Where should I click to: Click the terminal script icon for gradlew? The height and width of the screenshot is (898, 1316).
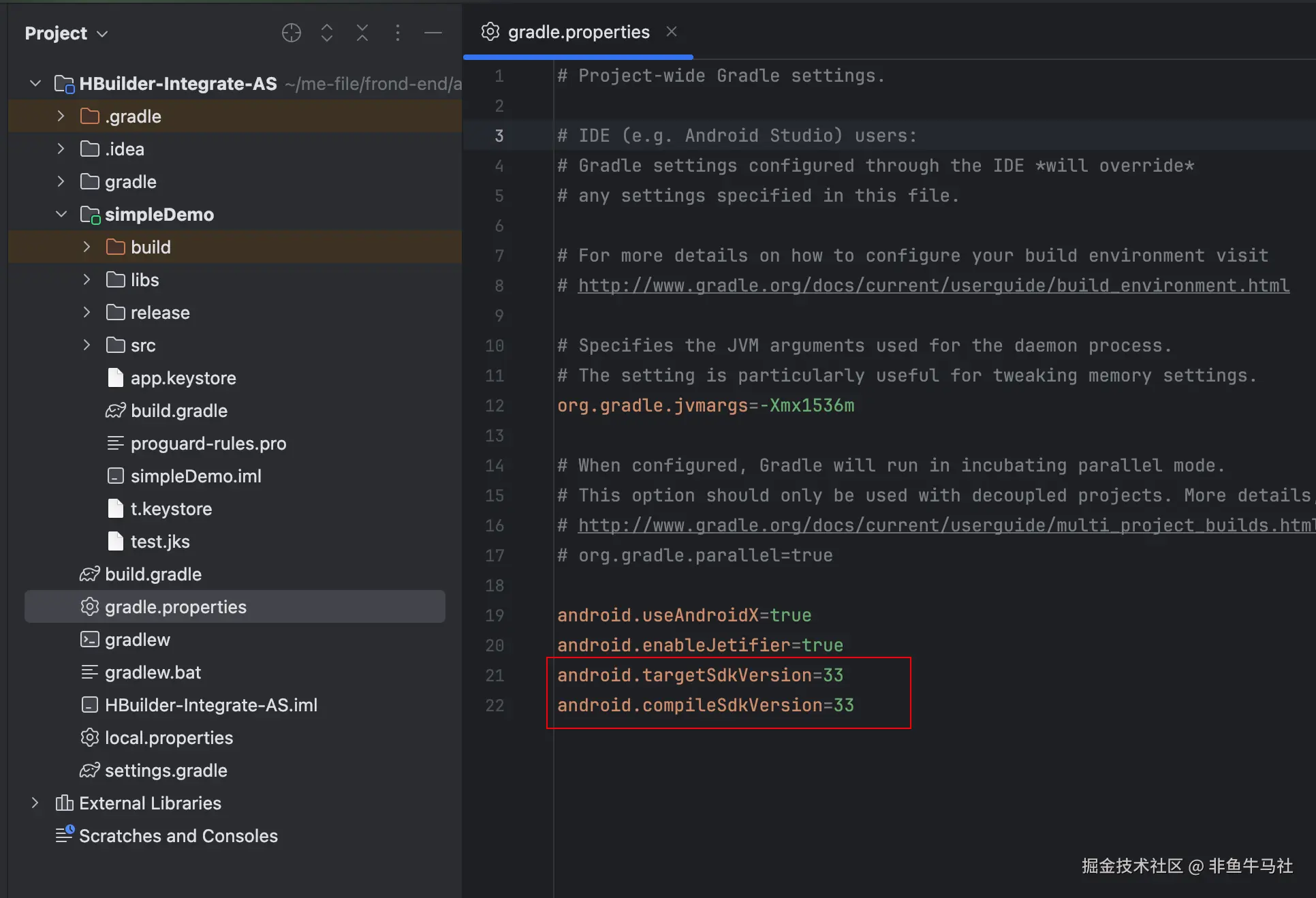90,640
